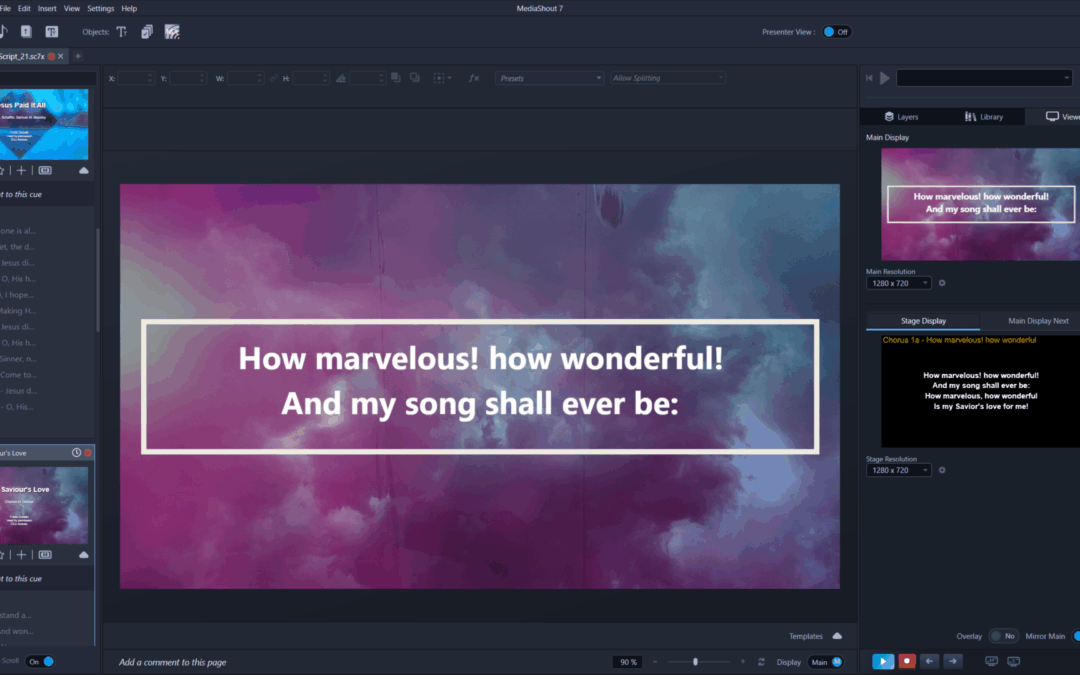Go to the previous page arrow
1080x675 pixels.
point(930,661)
